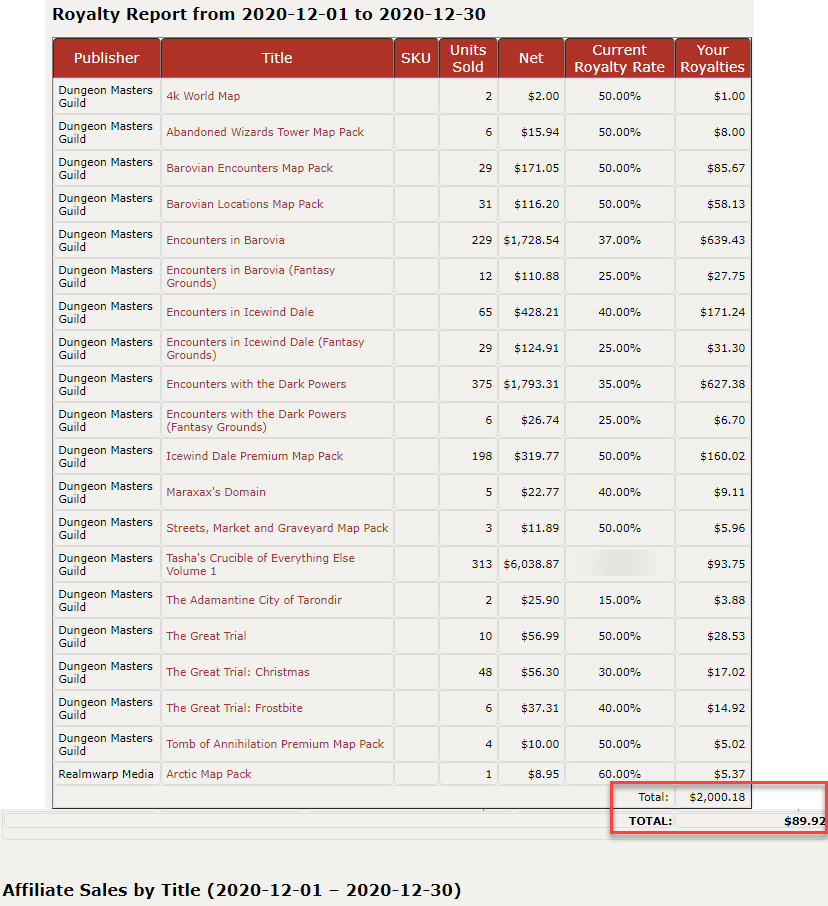The image size is (828, 906).
Task: Open Abandoned Wizards Tower Map Pack link
Action: (265, 132)
